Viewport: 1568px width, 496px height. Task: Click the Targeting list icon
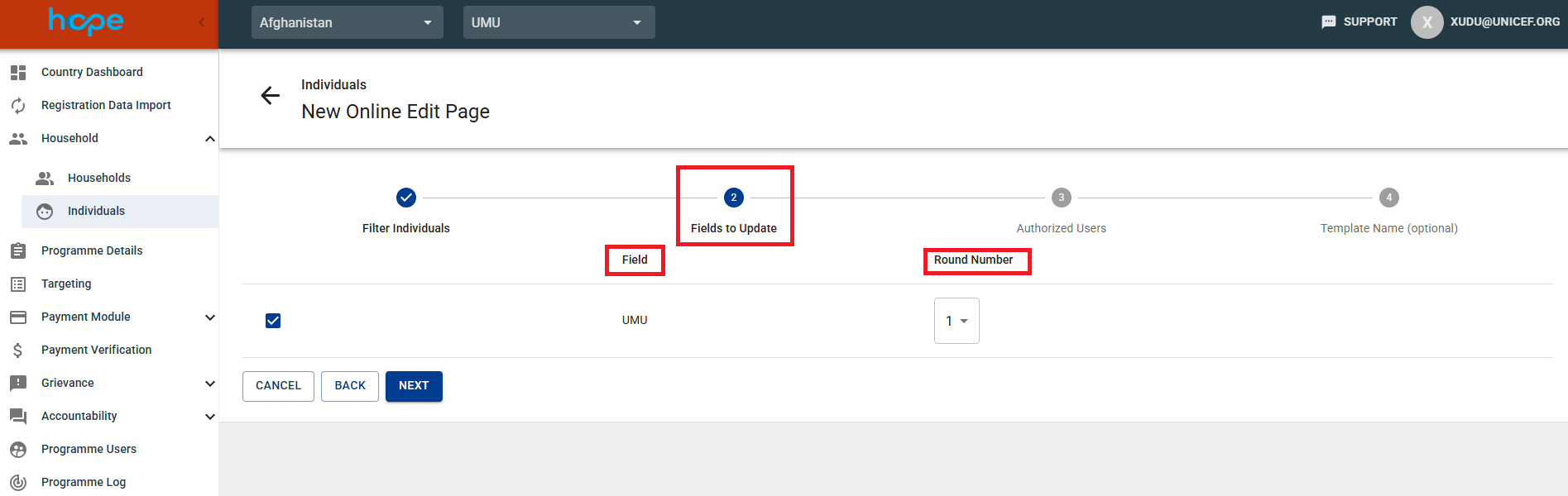coord(18,284)
